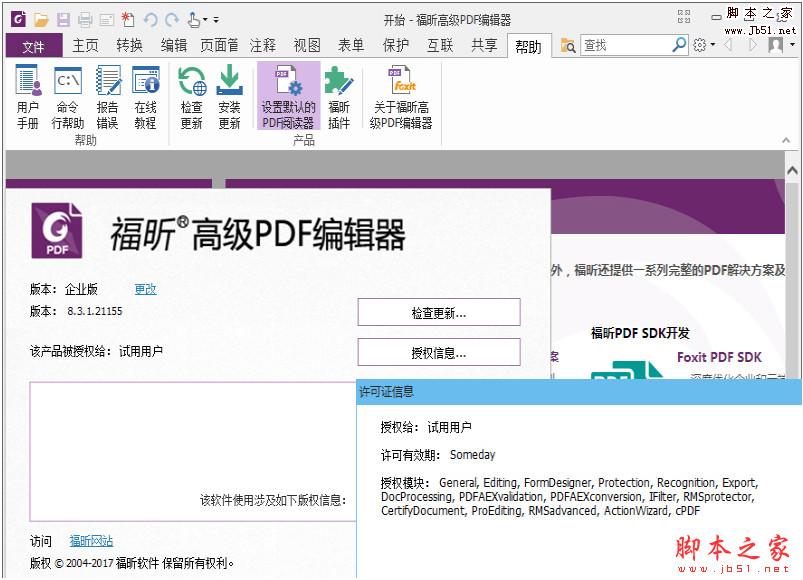Focus the 查找 search field

click(x=626, y=46)
